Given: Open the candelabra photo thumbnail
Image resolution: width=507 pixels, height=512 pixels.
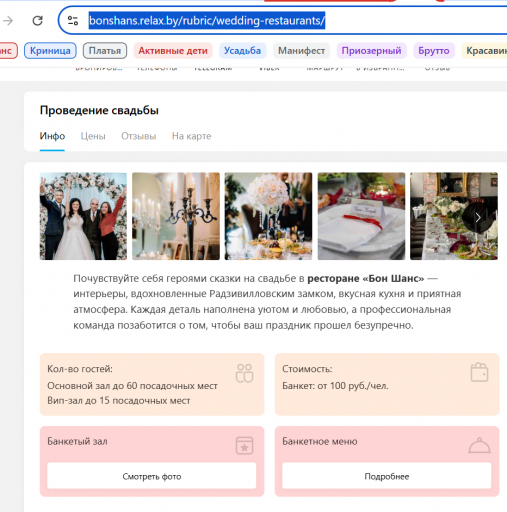Looking at the screenshot, I should click(x=176, y=216).
